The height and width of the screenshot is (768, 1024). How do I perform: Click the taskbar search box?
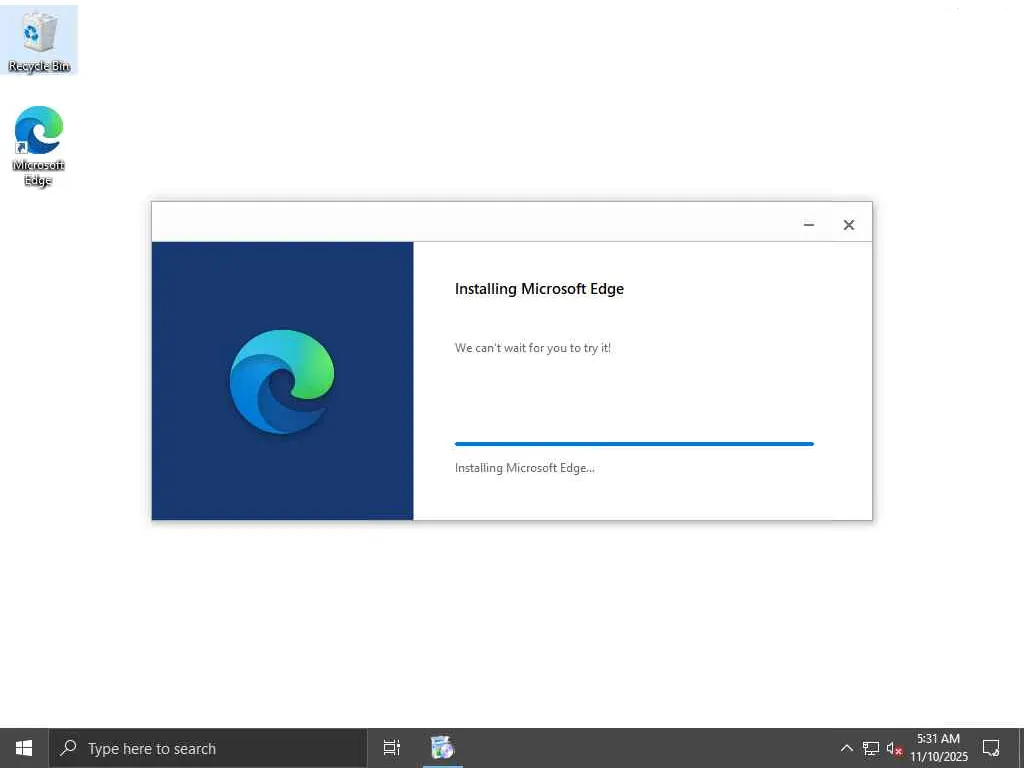208,748
